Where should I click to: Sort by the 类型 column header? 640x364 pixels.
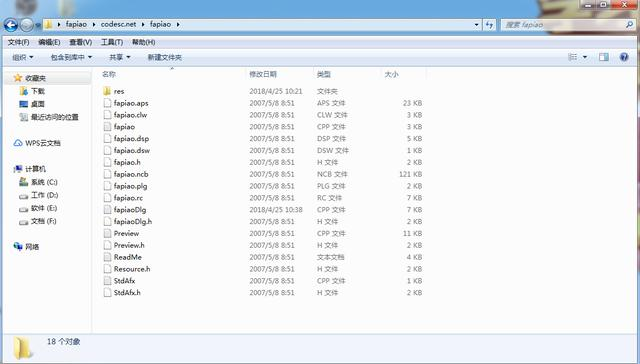(324, 74)
